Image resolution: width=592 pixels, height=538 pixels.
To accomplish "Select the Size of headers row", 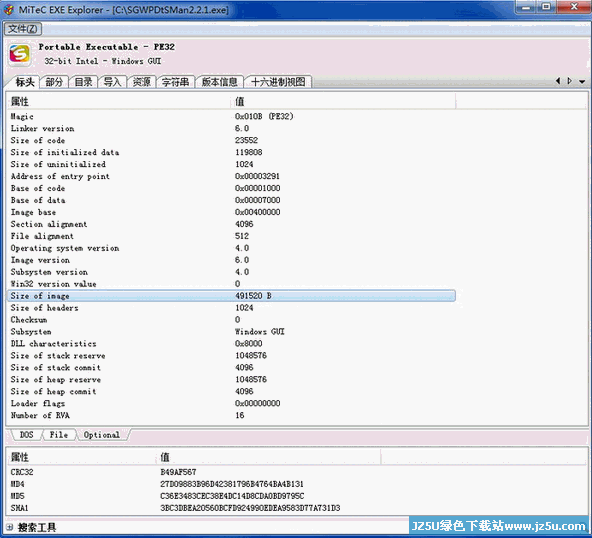I will click(x=231, y=308).
